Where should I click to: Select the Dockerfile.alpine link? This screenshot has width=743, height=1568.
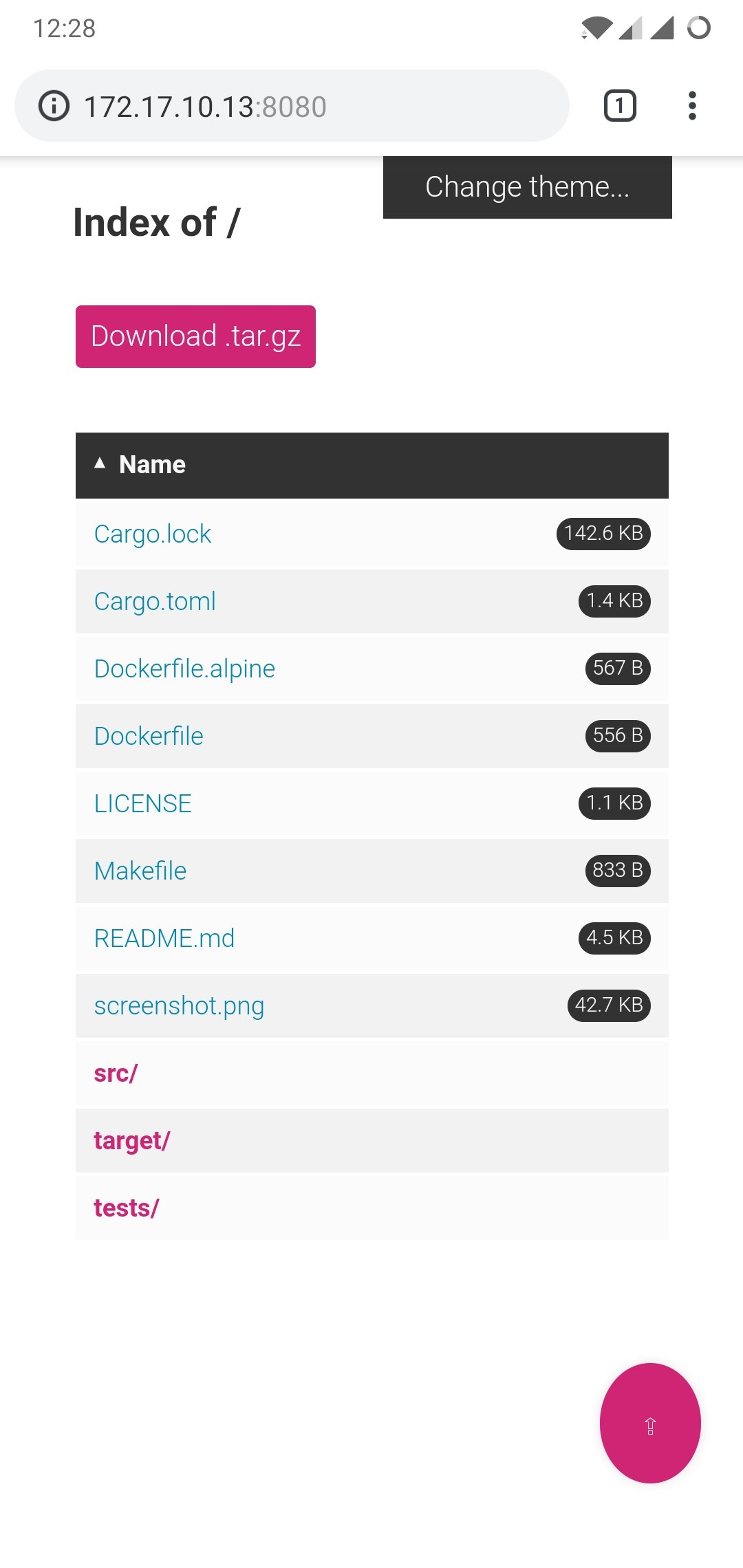184,668
